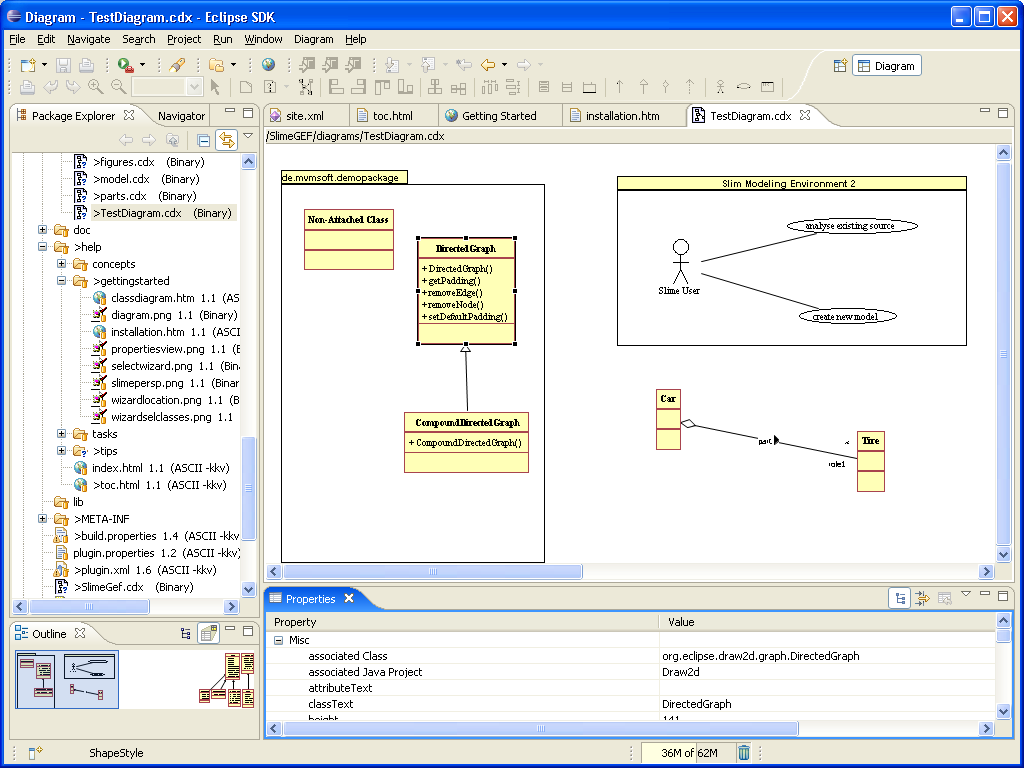Click the Save disk icon

tap(63, 65)
